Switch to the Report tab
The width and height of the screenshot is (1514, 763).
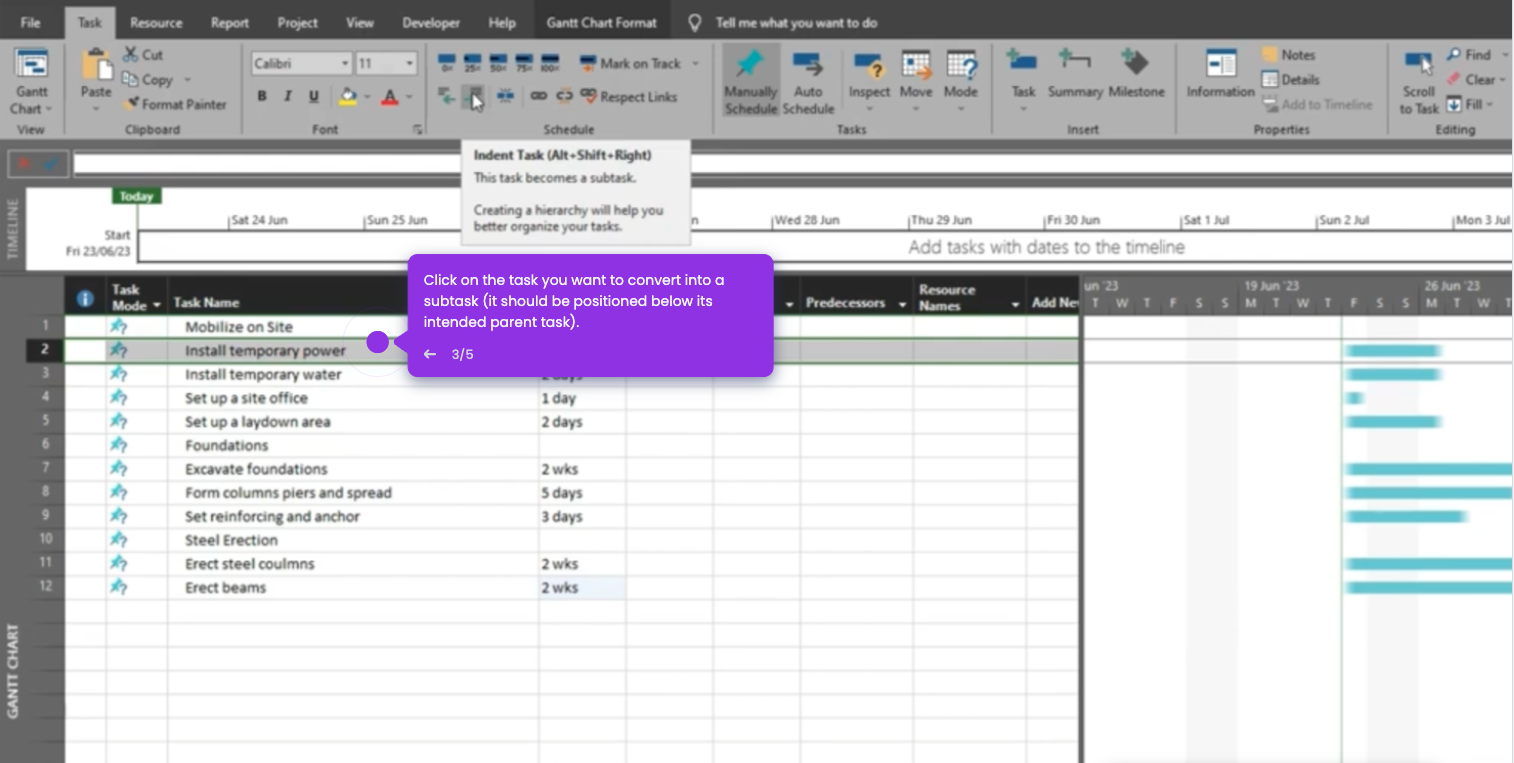[230, 22]
